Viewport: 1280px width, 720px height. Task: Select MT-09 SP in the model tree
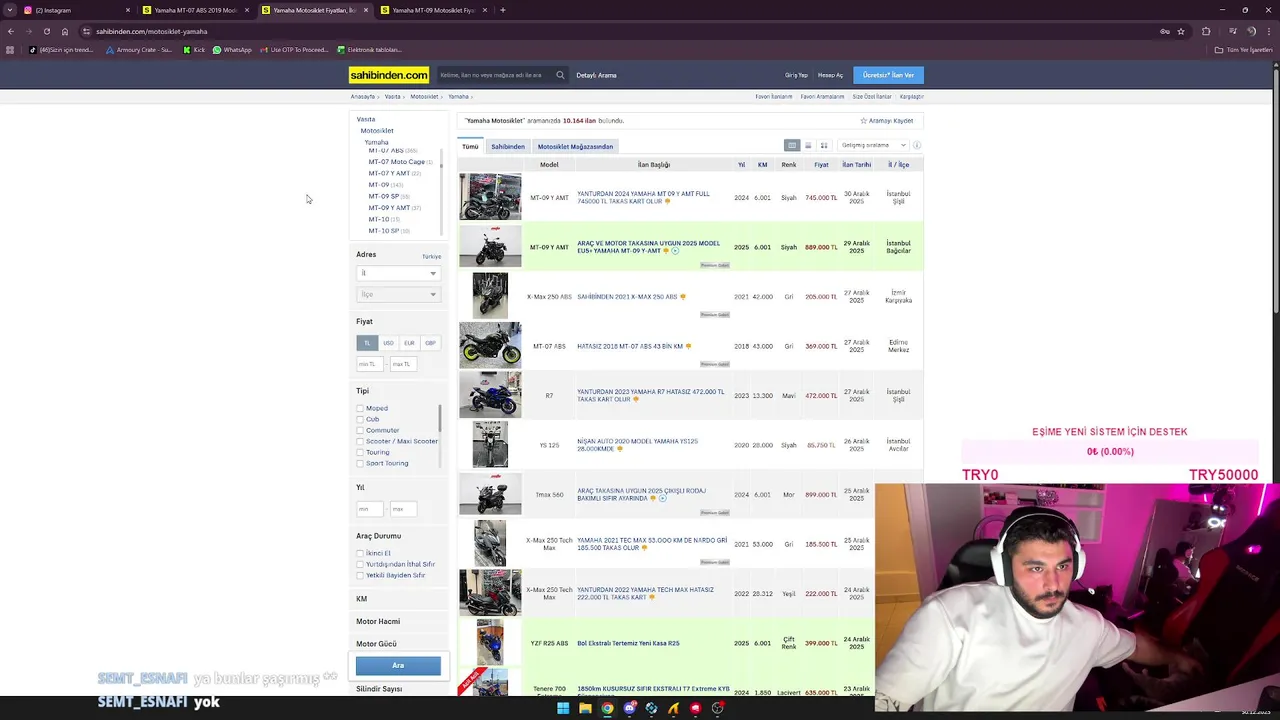384,196
